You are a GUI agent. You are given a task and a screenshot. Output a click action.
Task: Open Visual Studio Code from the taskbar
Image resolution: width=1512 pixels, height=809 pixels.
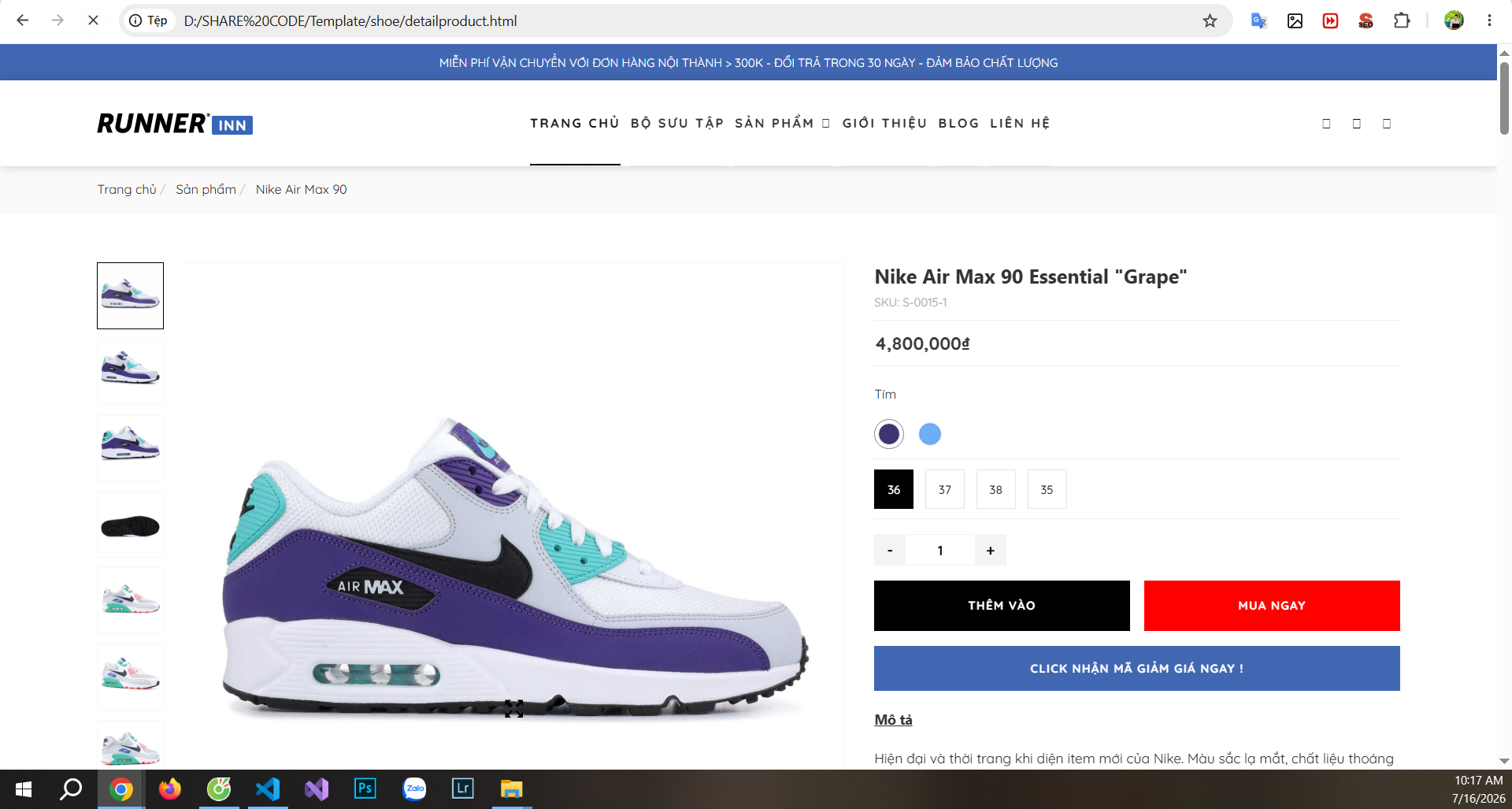coord(268,789)
